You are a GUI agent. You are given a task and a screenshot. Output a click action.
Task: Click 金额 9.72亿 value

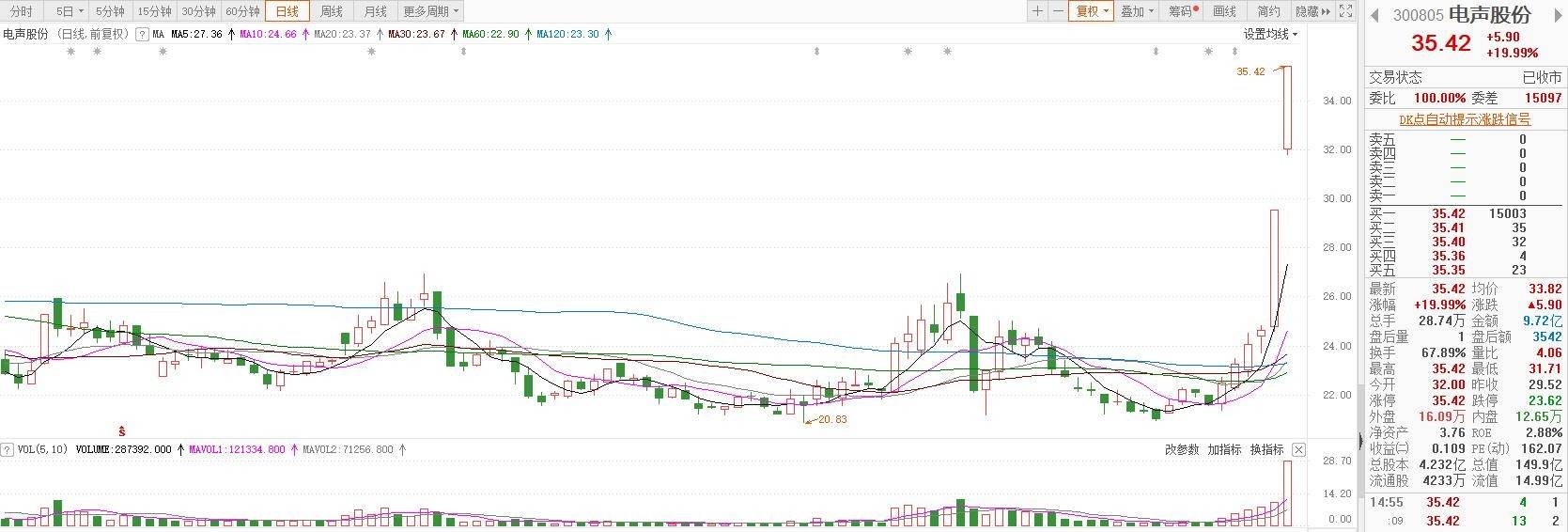[1542, 321]
